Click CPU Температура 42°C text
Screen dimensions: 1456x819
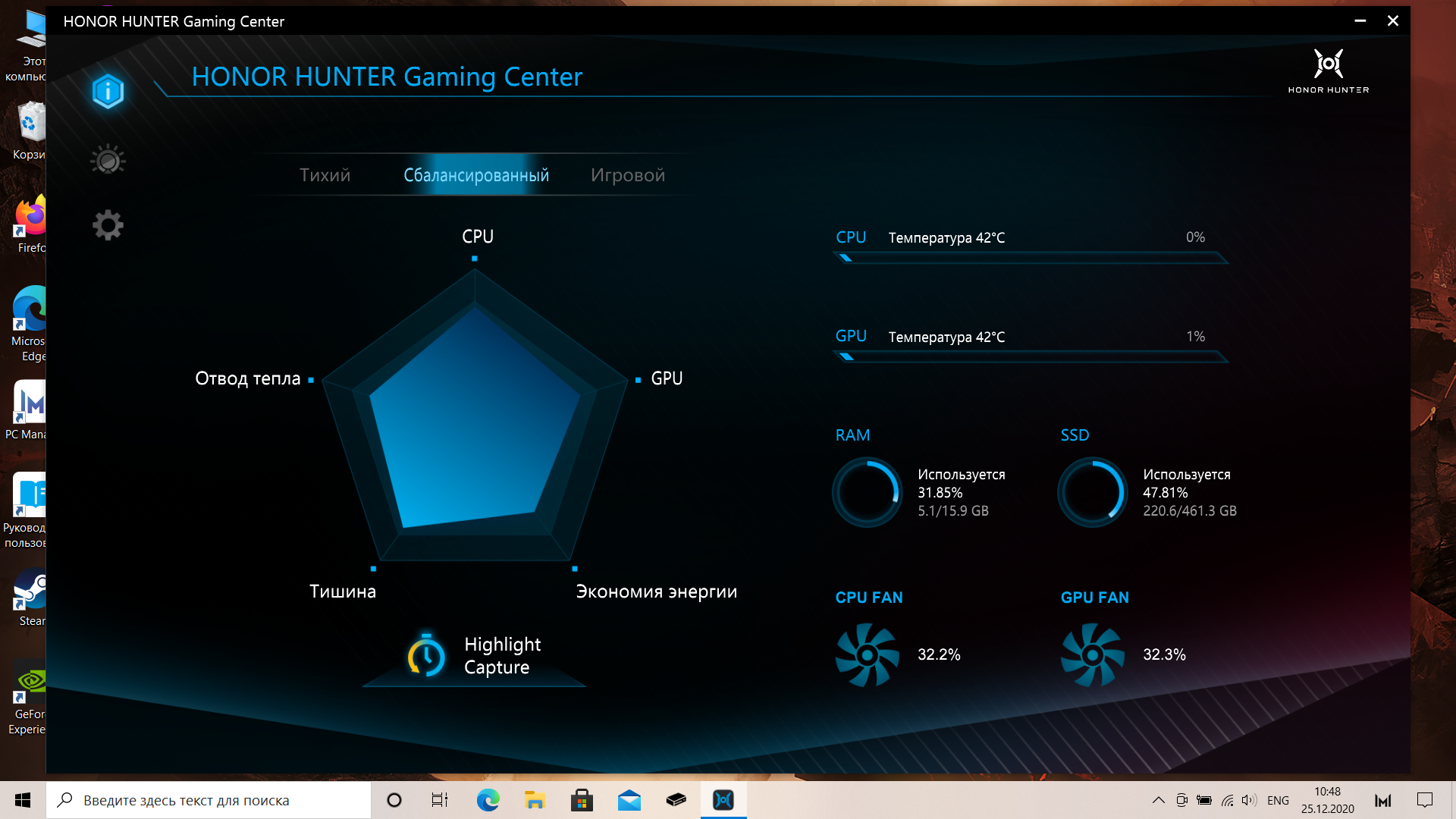coord(946,238)
